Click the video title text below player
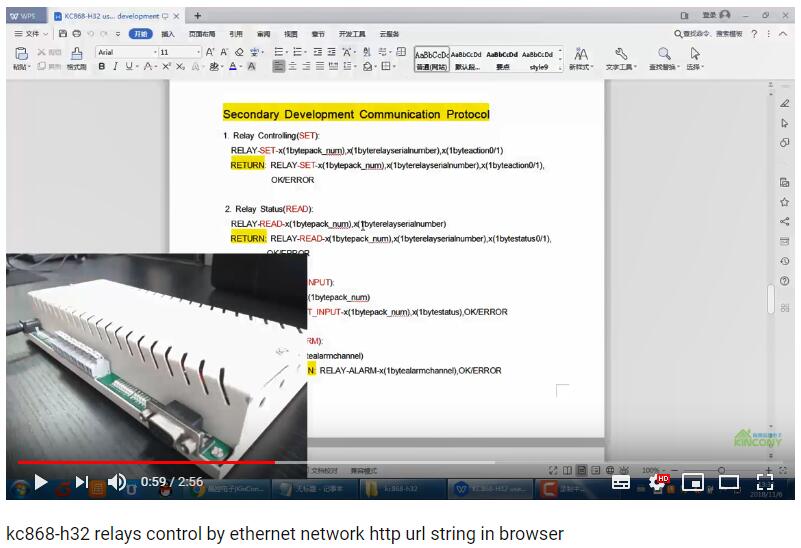Image resolution: width=801 pixels, height=548 pixels. click(x=285, y=533)
